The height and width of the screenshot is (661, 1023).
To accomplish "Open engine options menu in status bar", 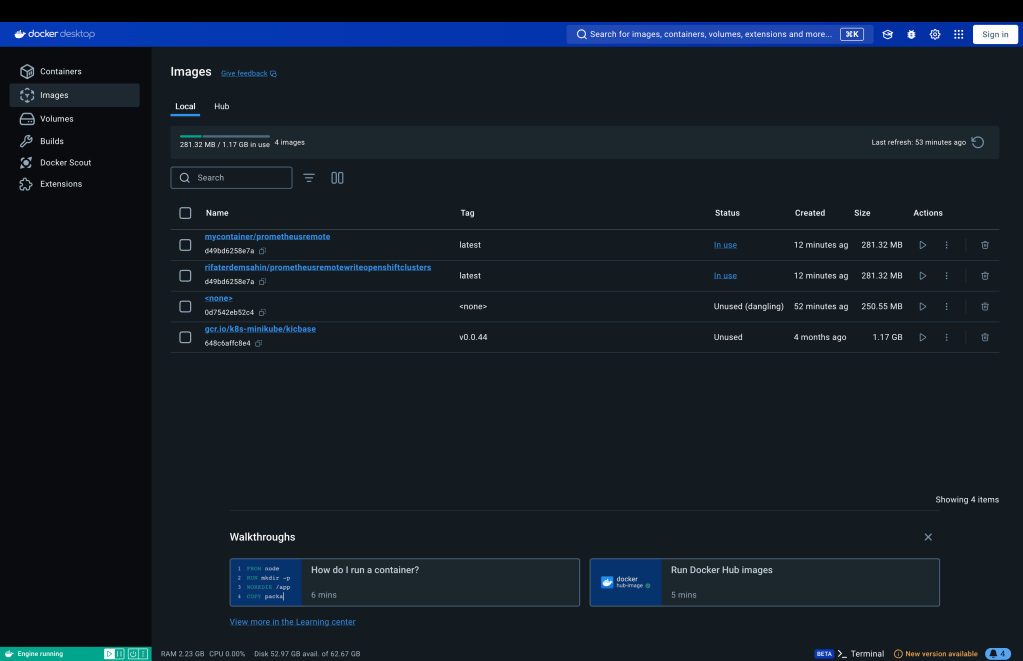I will coord(144,653).
